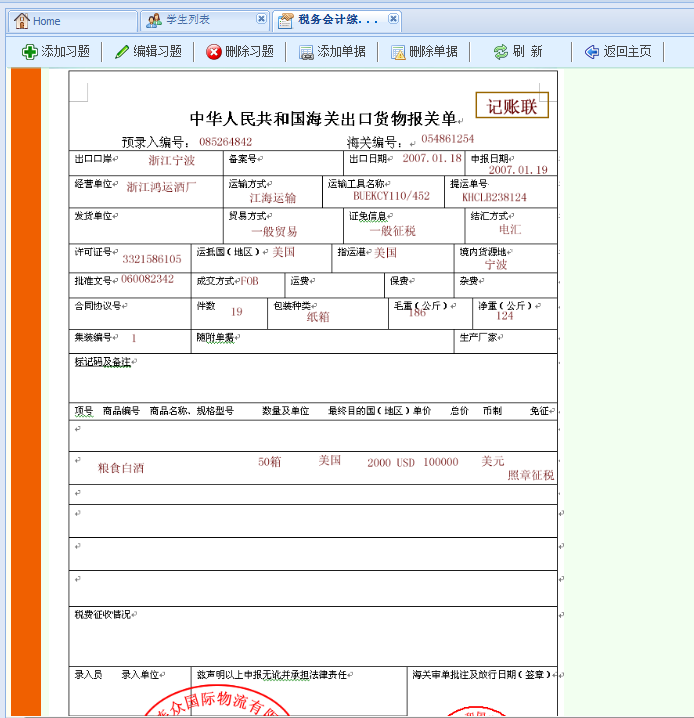Image resolution: width=694 pixels, height=718 pixels.
Task: Click the Home house icon
Action: pyautogui.click(x=22, y=21)
